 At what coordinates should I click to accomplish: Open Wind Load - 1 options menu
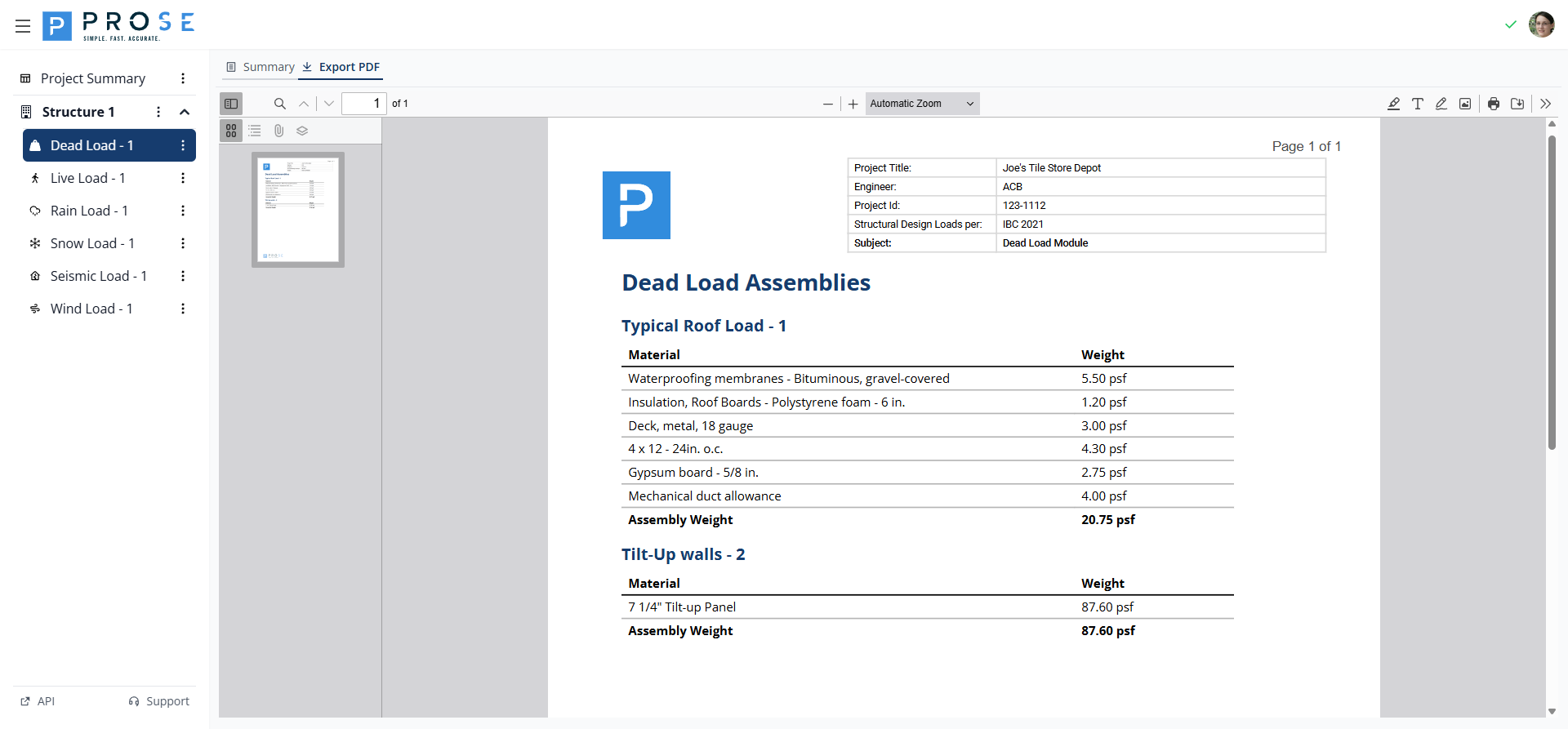183,309
